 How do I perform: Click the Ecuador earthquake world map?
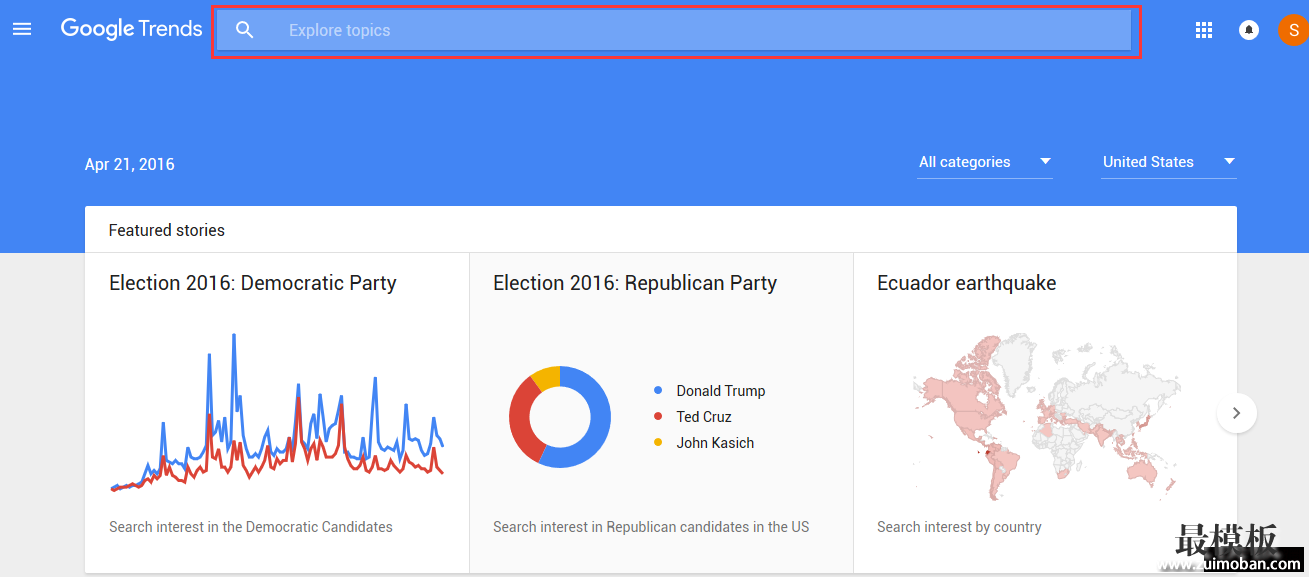click(x=1046, y=417)
